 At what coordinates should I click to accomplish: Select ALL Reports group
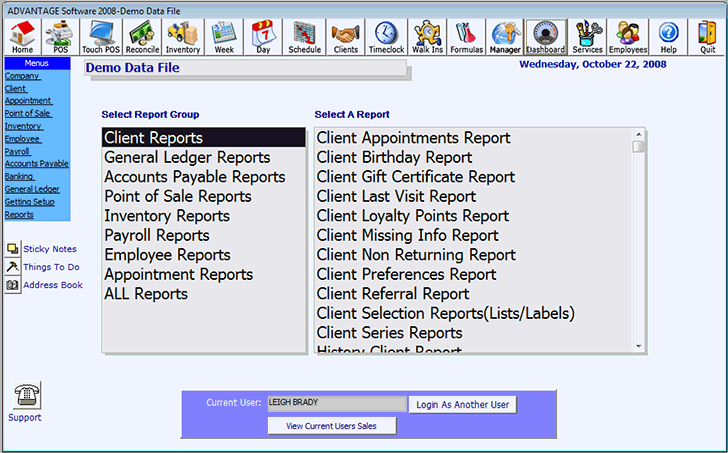coord(204,294)
